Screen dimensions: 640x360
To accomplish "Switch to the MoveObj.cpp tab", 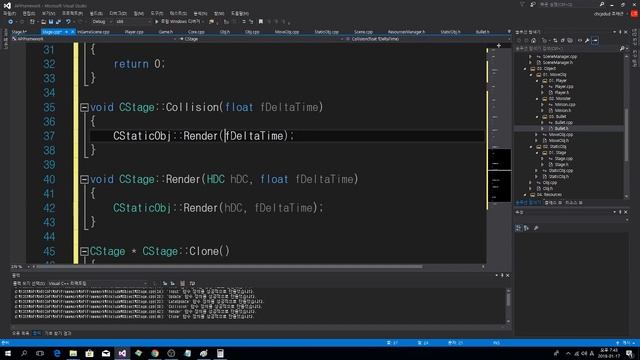I will tap(287, 32).
